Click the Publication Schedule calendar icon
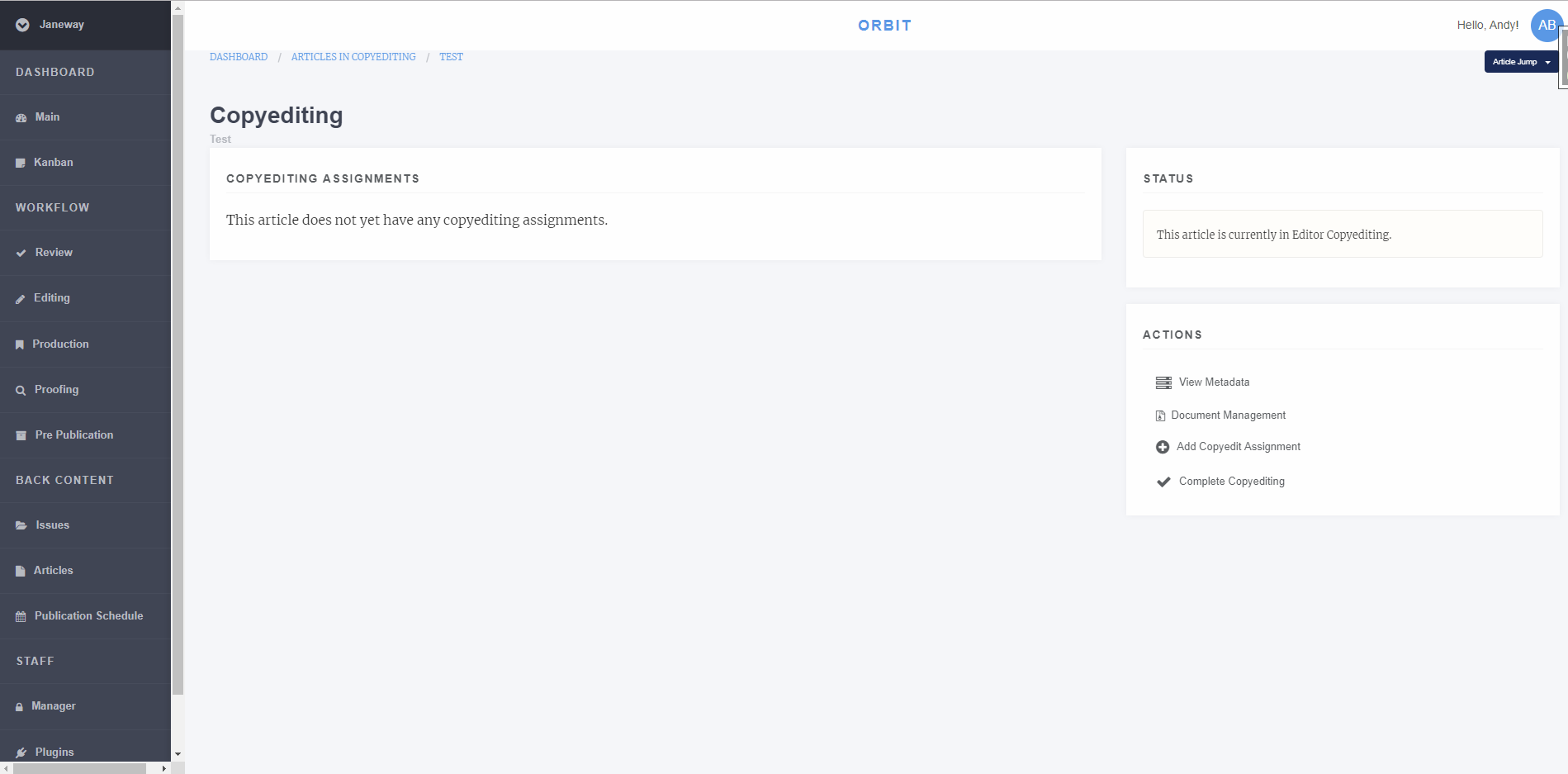Image resolution: width=1568 pixels, height=774 pixels. (x=21, y=617)
